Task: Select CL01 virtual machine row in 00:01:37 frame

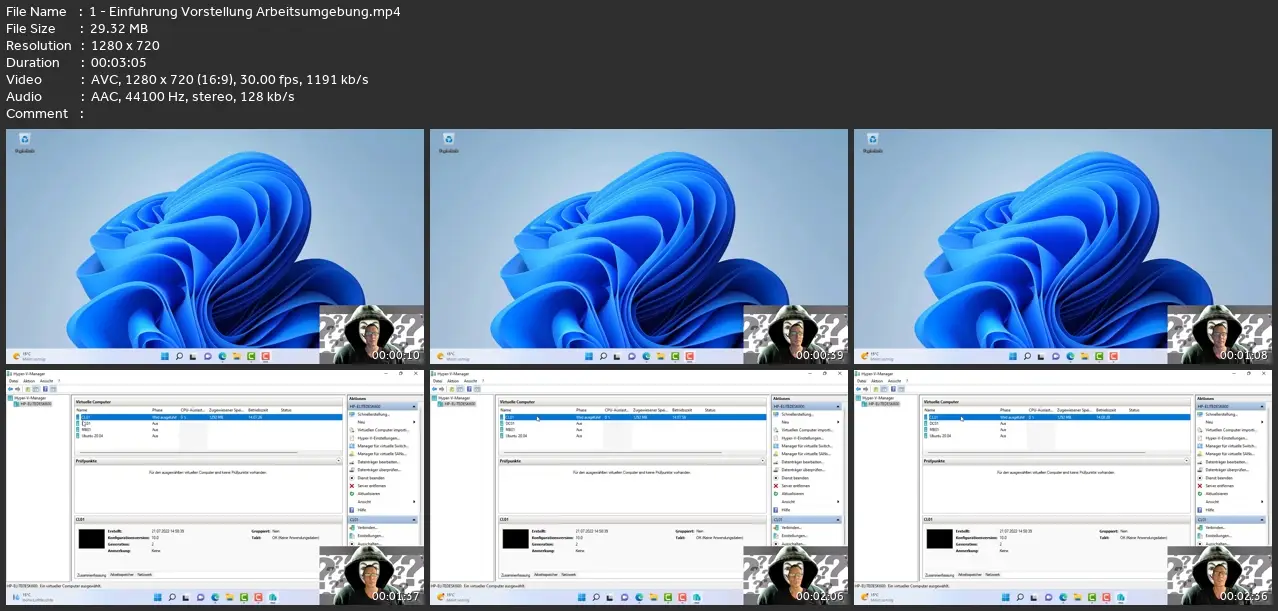Action: [209, 417]
